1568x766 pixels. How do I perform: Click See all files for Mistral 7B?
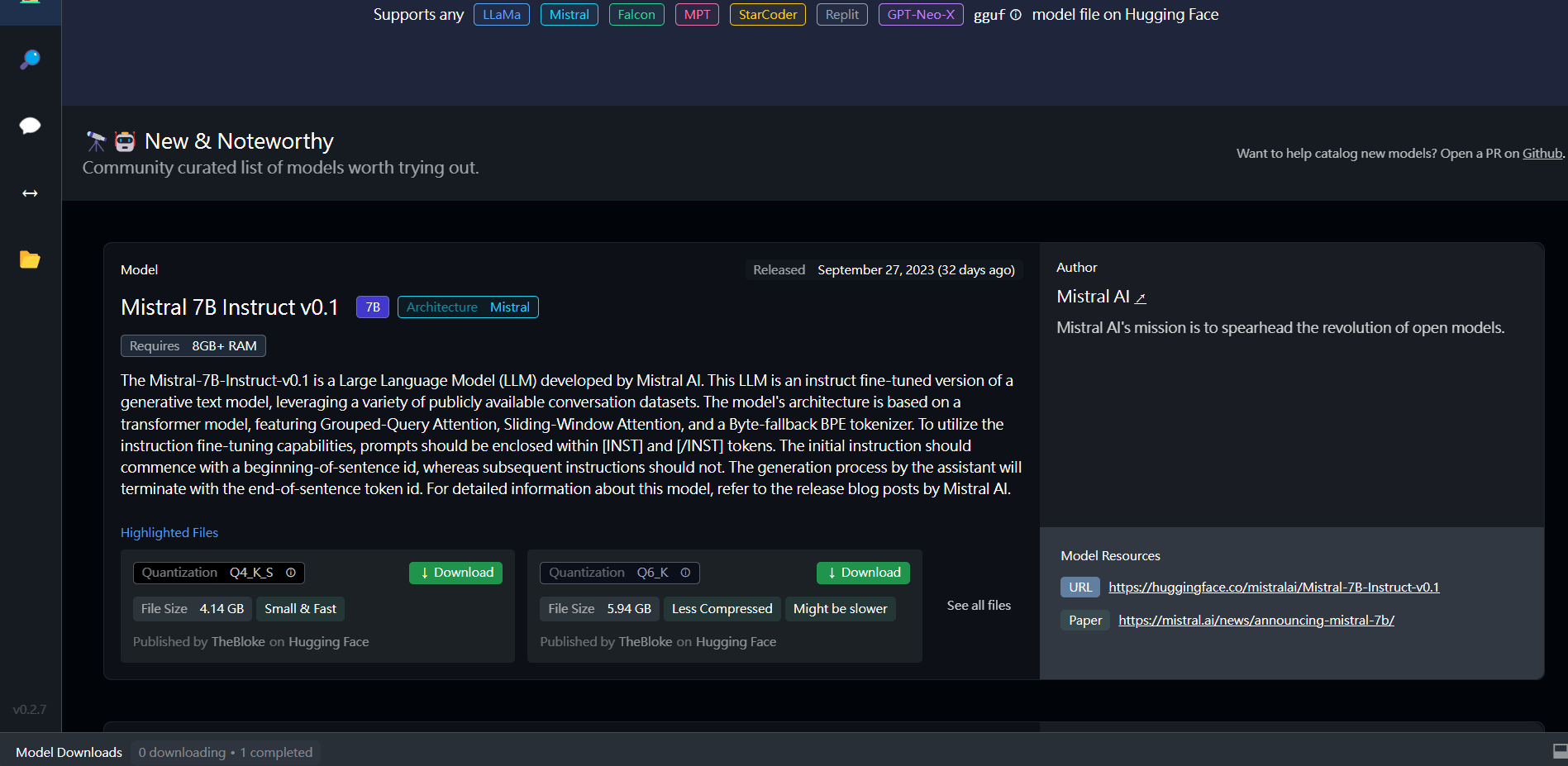979,606
